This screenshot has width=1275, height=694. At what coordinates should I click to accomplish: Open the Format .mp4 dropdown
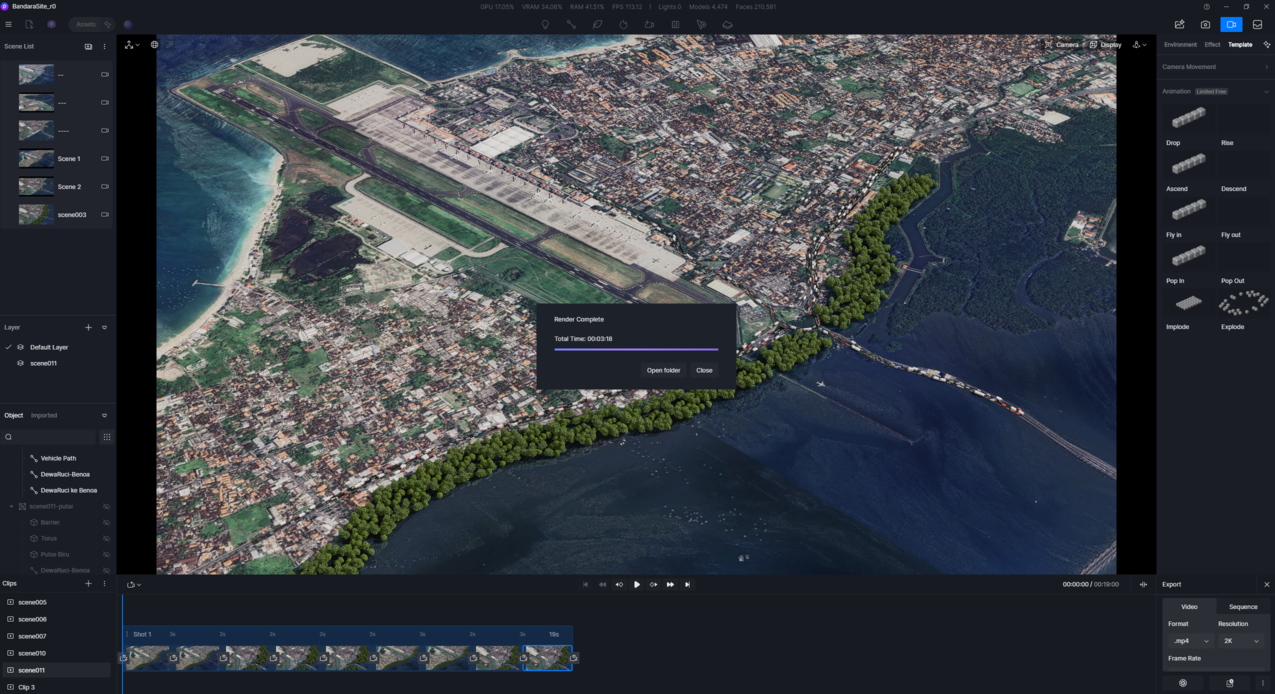[x=1189, y=641]
